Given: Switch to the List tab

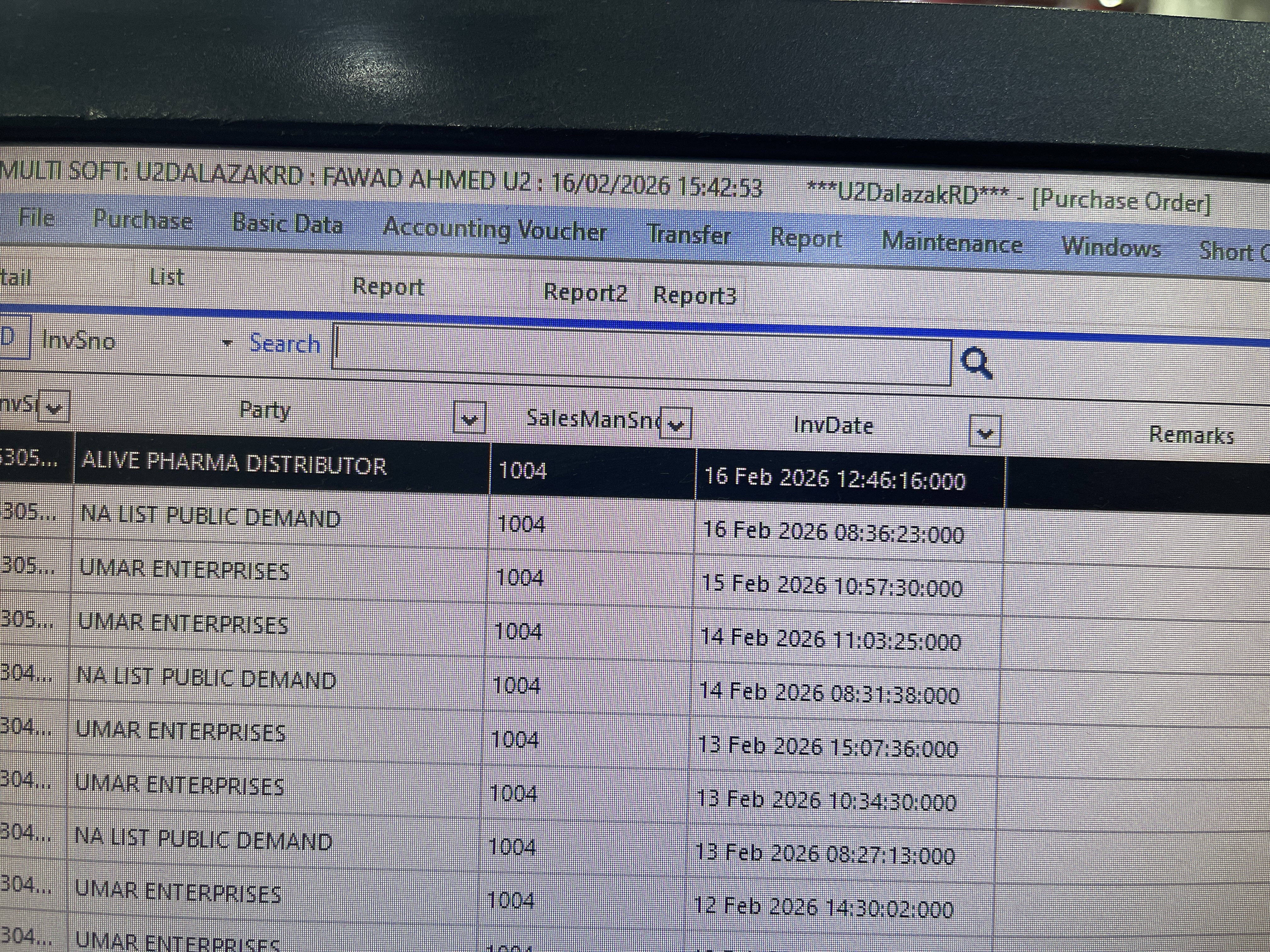Looking at the screenshot, I should pyautogui.click(x=167, y=278).
